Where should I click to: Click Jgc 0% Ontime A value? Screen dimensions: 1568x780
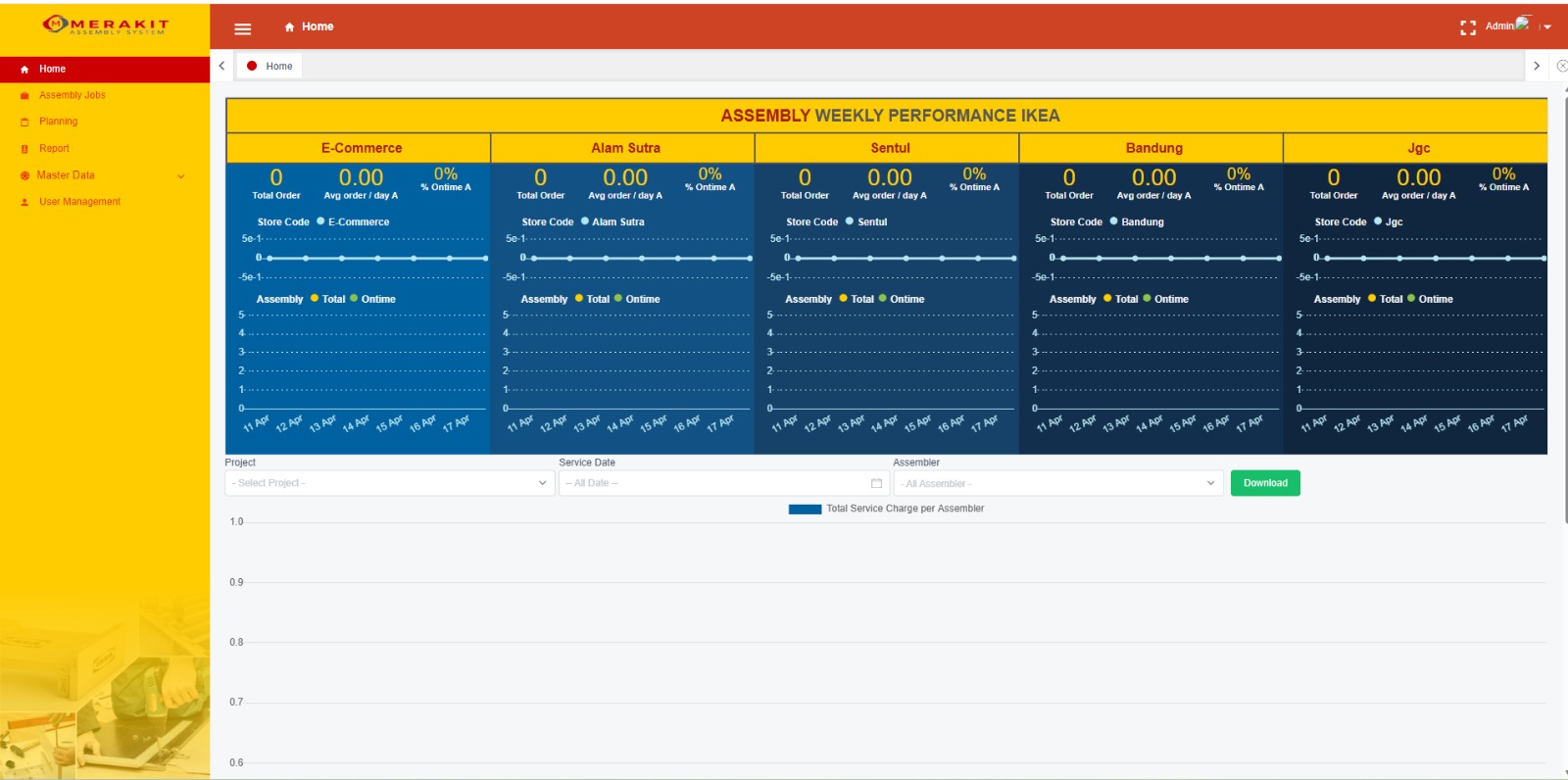(1503, 173)
